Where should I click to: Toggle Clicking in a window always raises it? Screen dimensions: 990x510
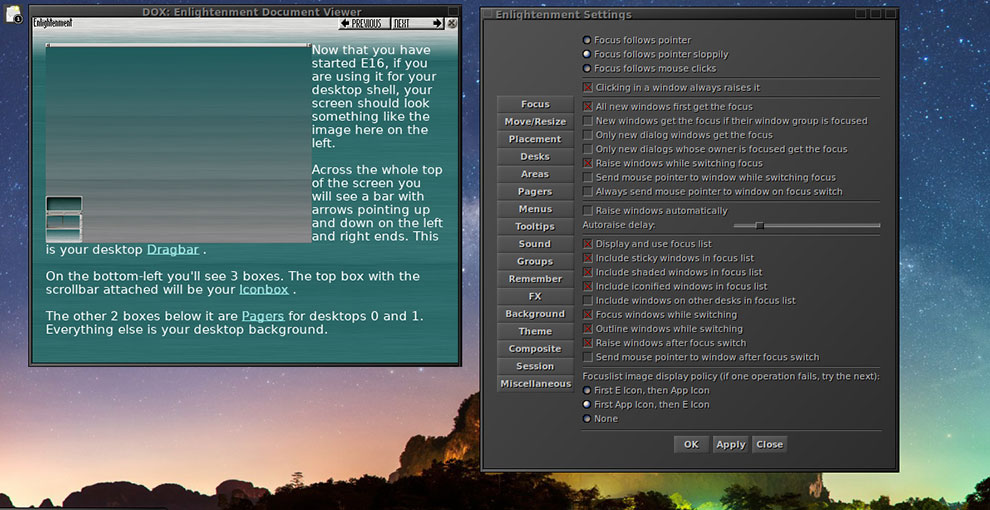pos(671,88)
